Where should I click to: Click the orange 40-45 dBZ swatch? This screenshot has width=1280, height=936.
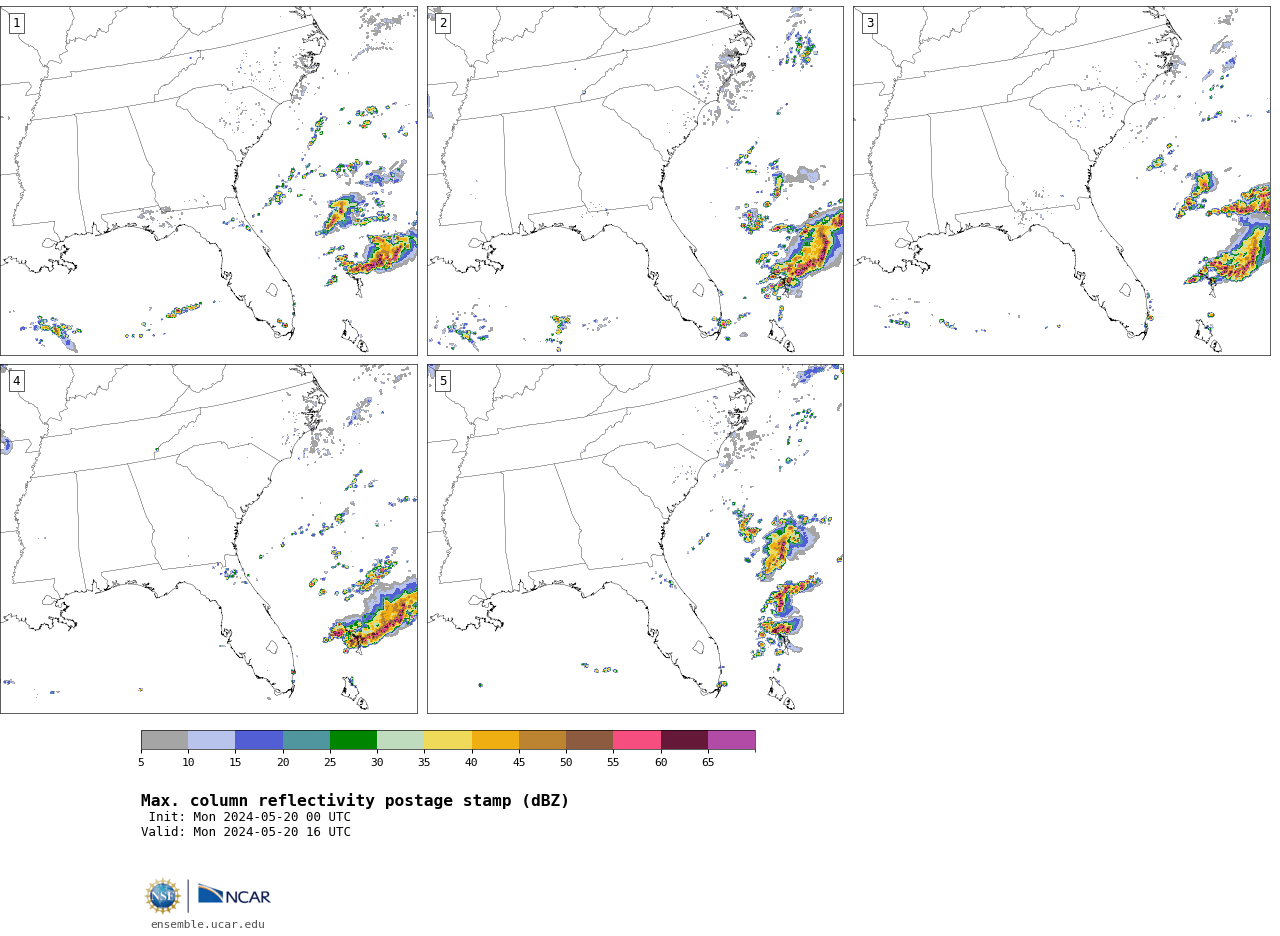point(495,740)
